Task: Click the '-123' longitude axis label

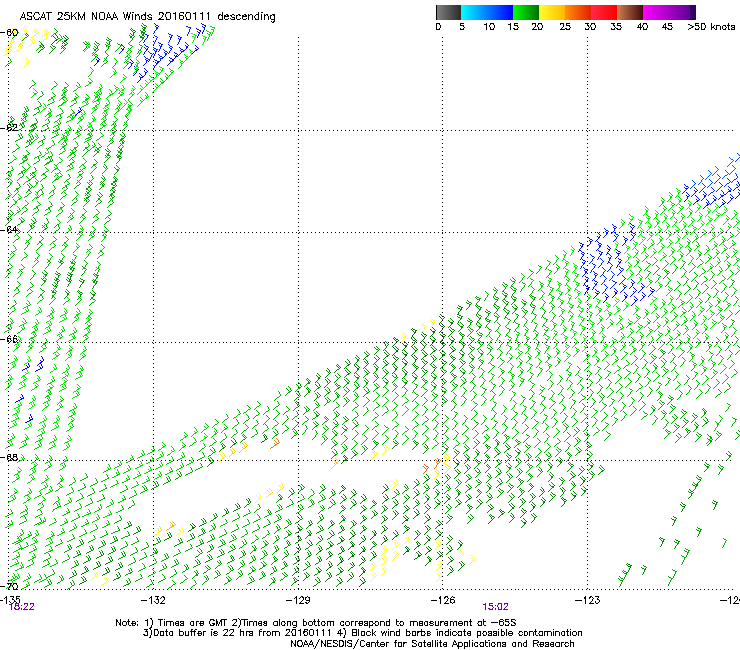Action: (587, 600)
